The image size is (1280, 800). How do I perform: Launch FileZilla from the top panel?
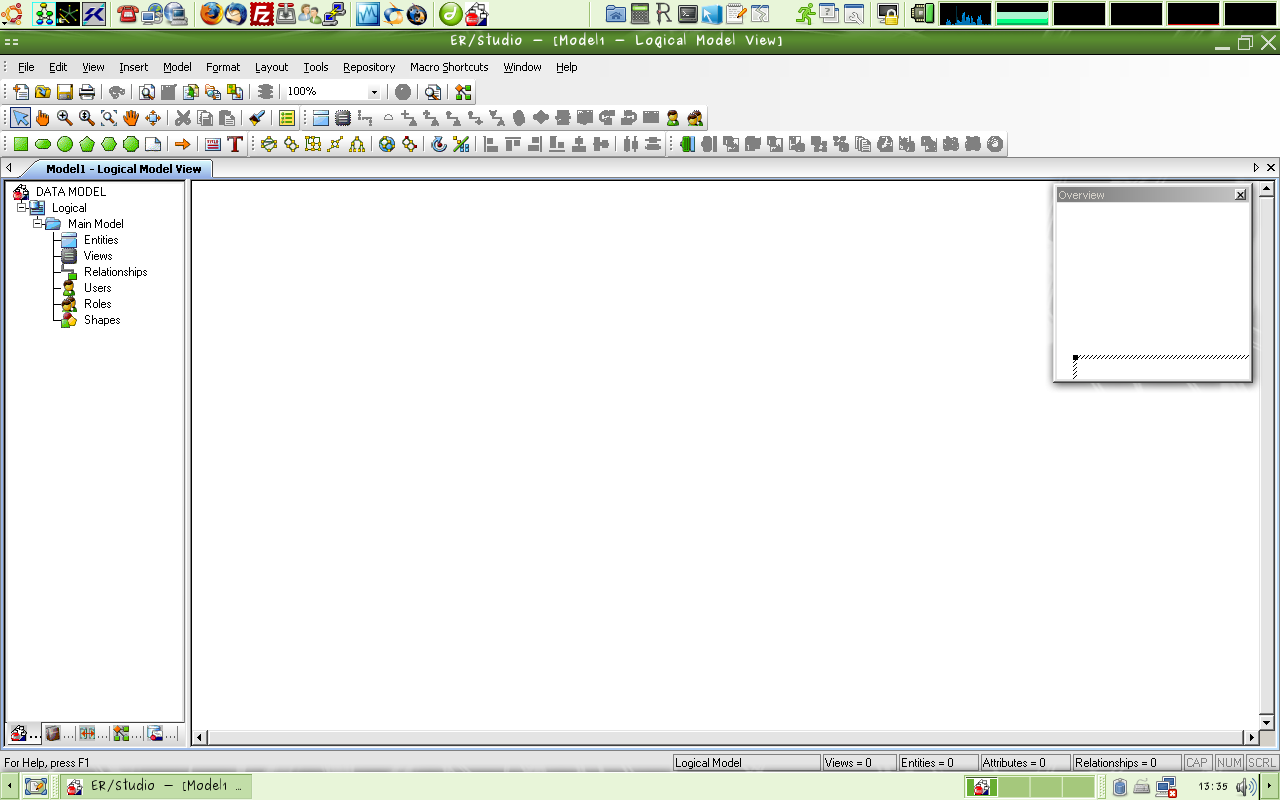tap(261, 13)
